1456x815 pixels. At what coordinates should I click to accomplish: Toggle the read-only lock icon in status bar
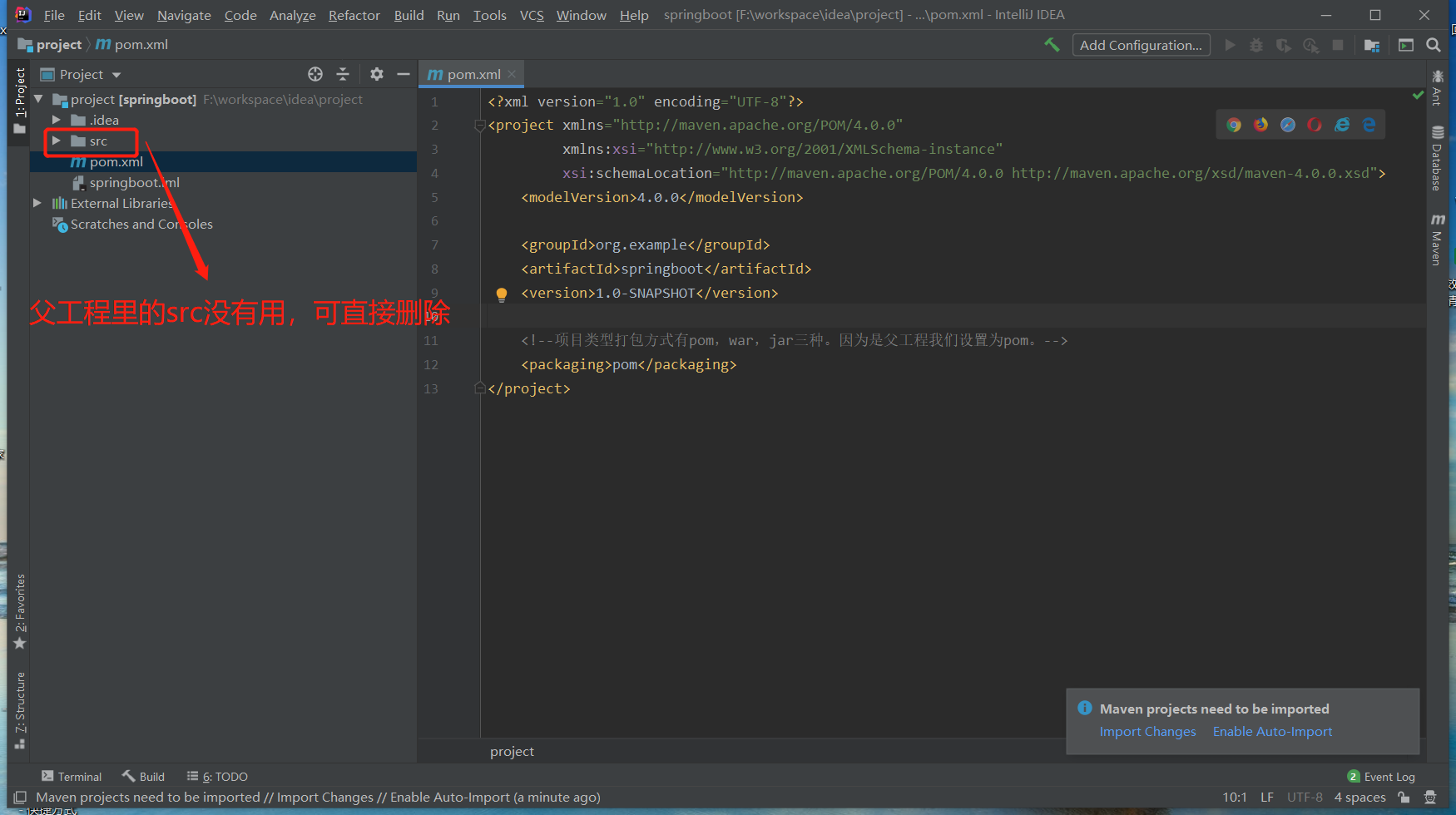point(1404,798)
